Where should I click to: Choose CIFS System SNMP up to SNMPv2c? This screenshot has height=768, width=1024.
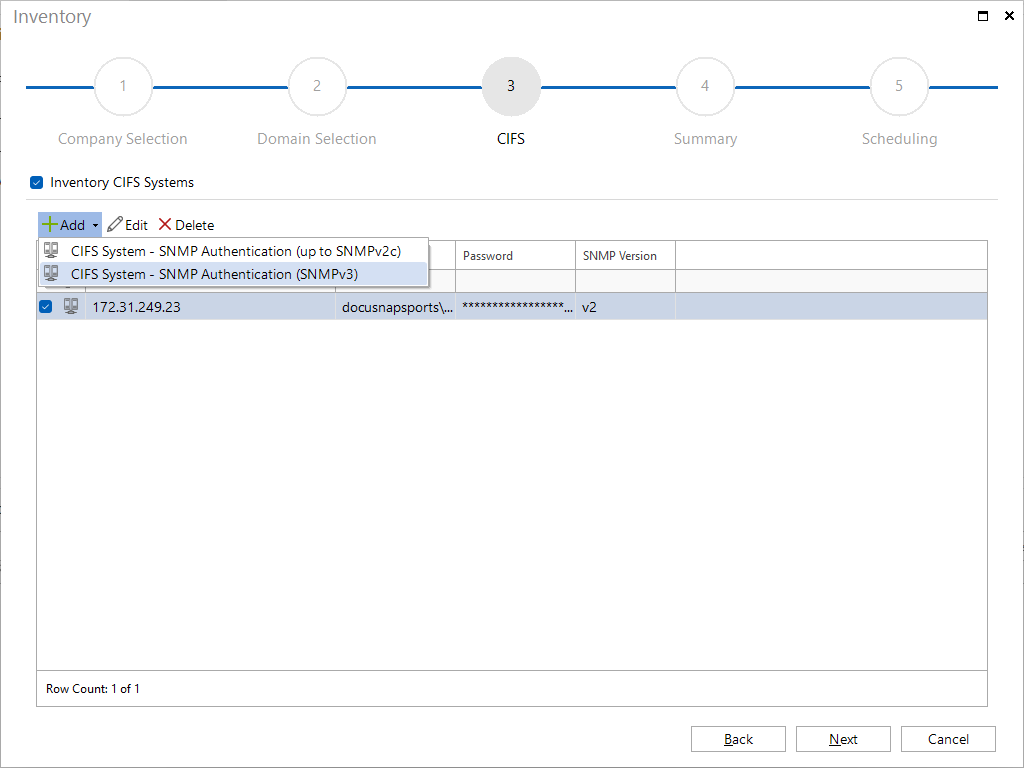coord(233,251)
